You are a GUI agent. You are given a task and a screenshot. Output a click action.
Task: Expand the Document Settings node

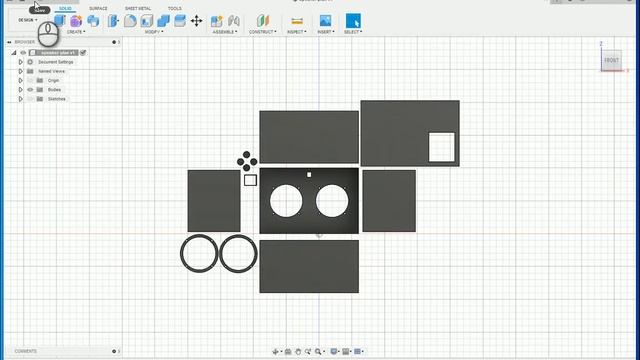20,62
